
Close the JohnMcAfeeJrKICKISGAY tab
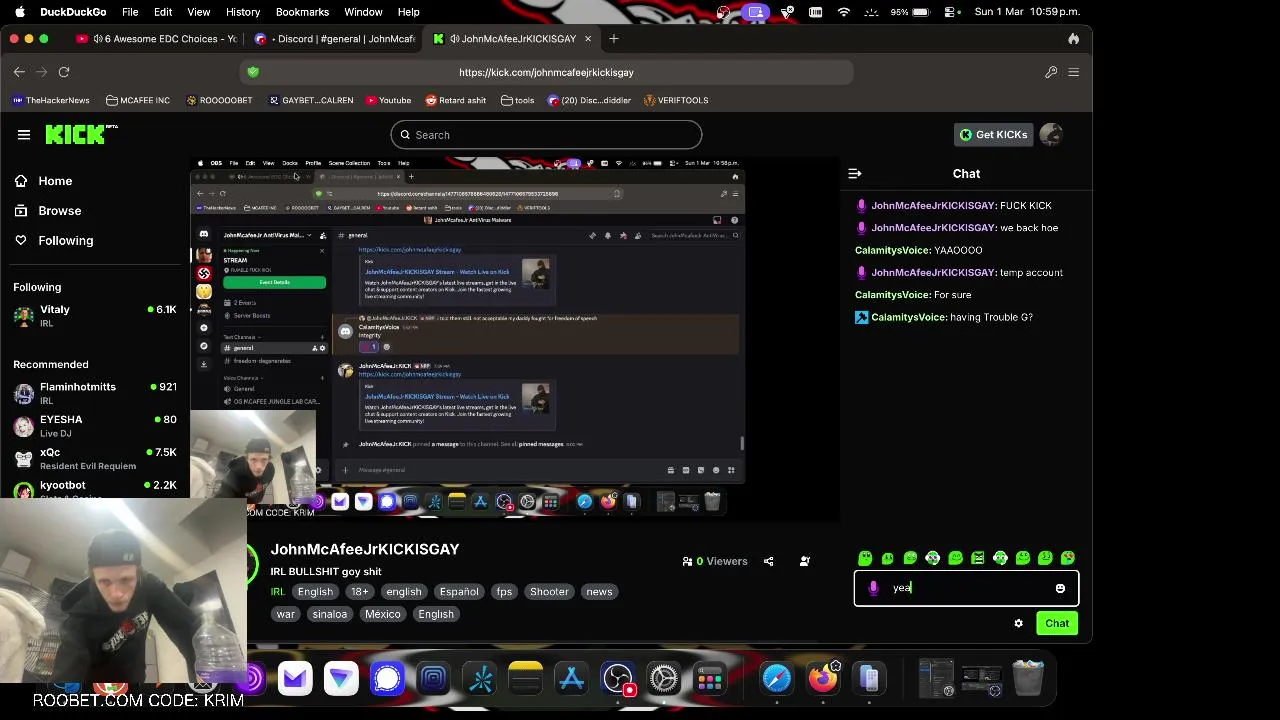[x=588, y=39]
